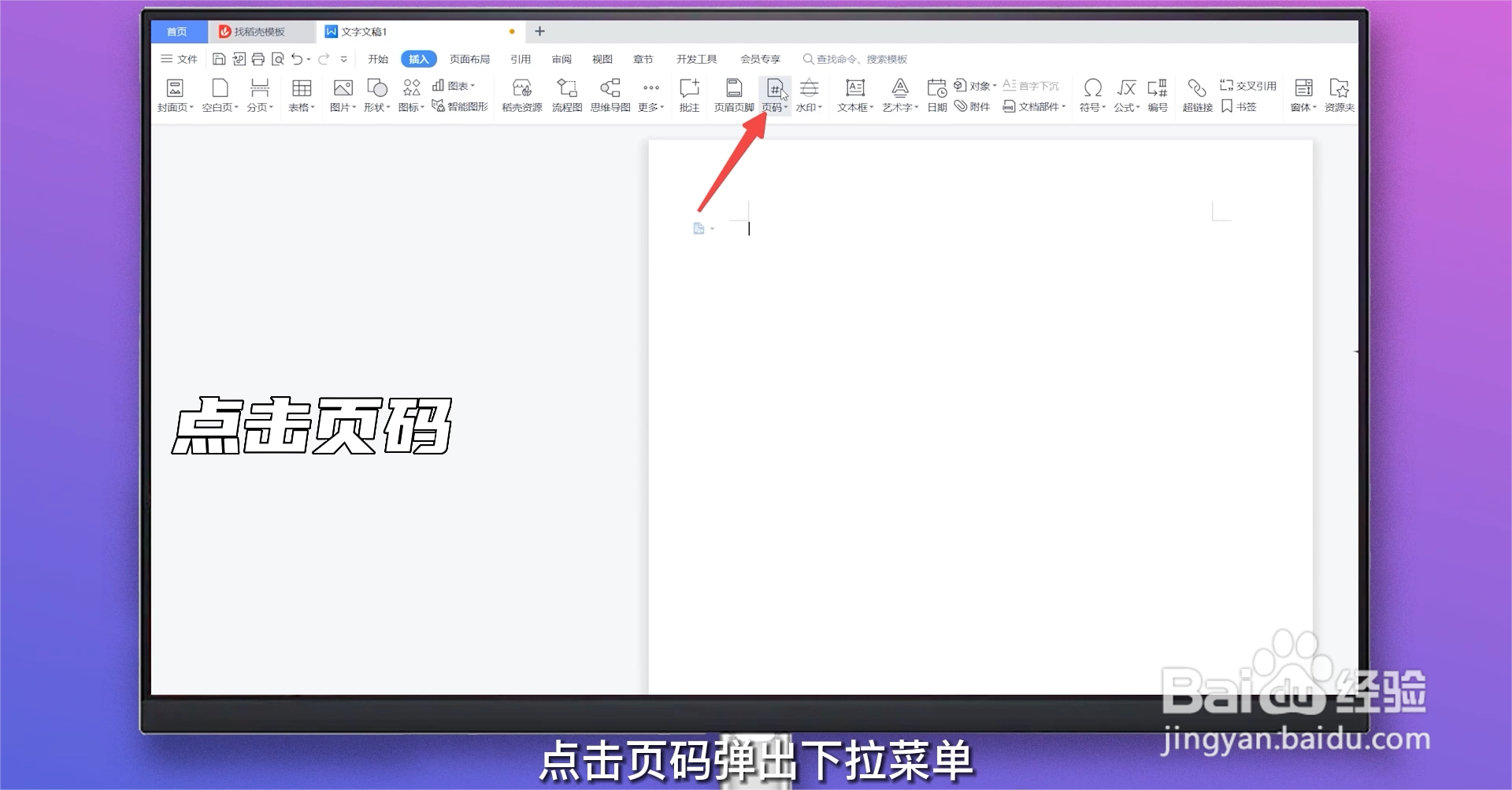The width and height of the screenshot is (1512, 790).
Task: Click the Undo arrow icon
Action: [297, 59]
